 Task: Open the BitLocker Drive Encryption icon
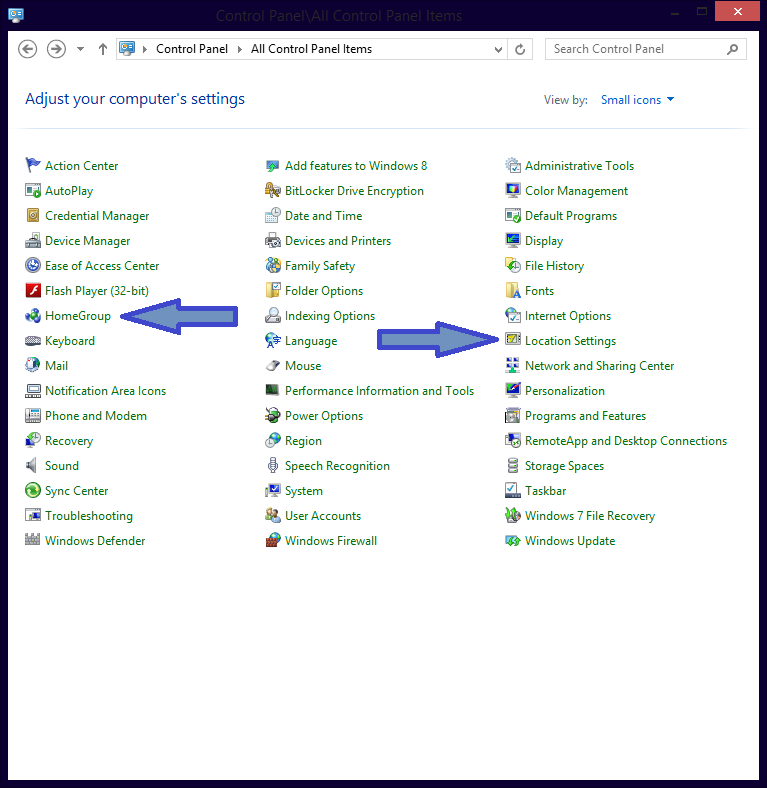point(272,190)
